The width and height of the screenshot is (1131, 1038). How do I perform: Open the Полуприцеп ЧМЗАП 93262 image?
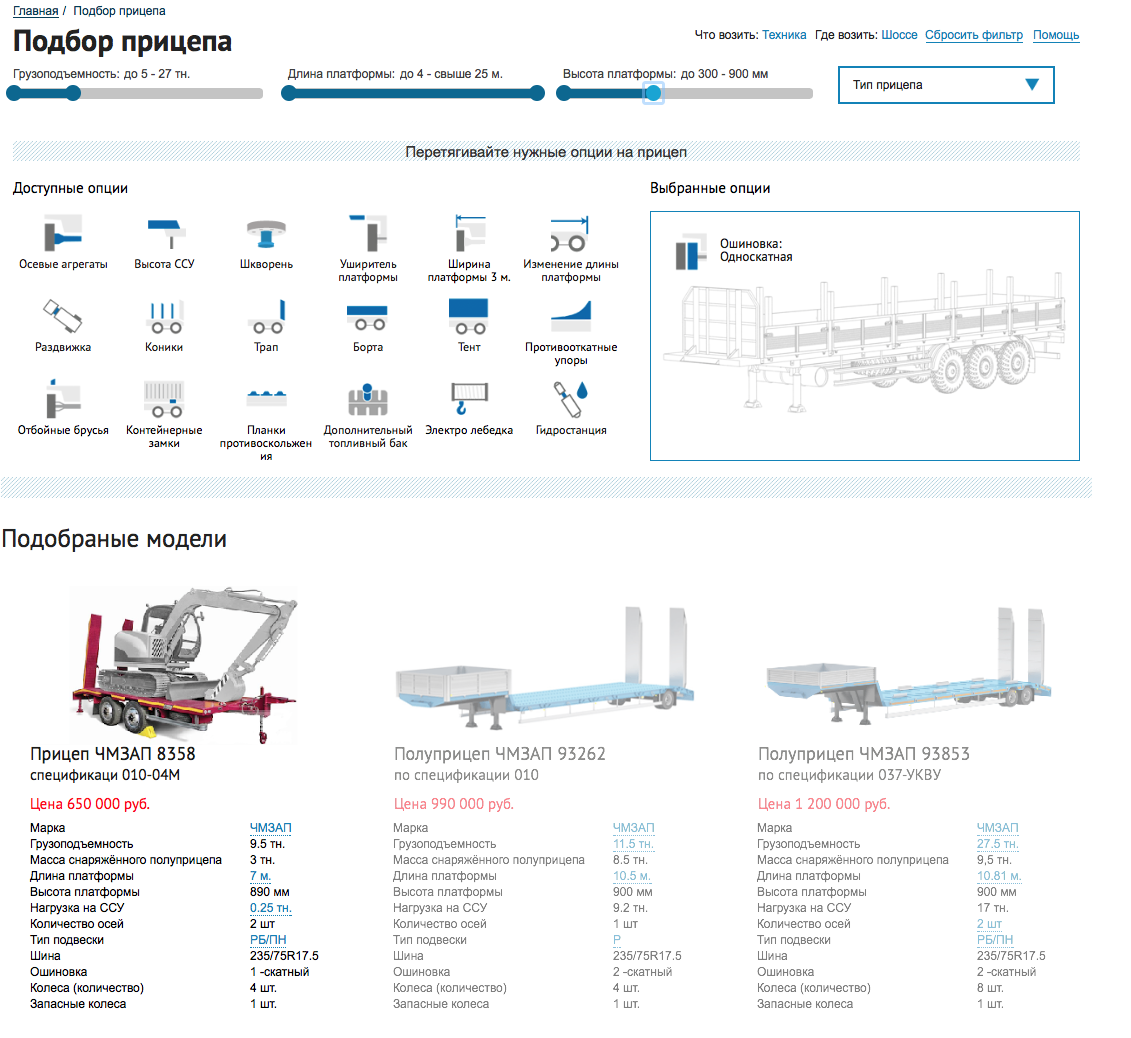[545, 667]
